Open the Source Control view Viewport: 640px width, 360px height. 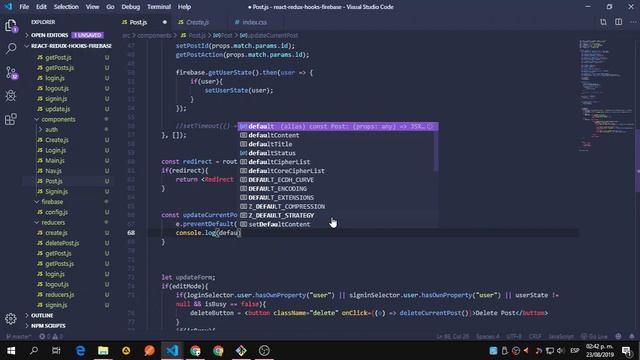click(11, 73)
